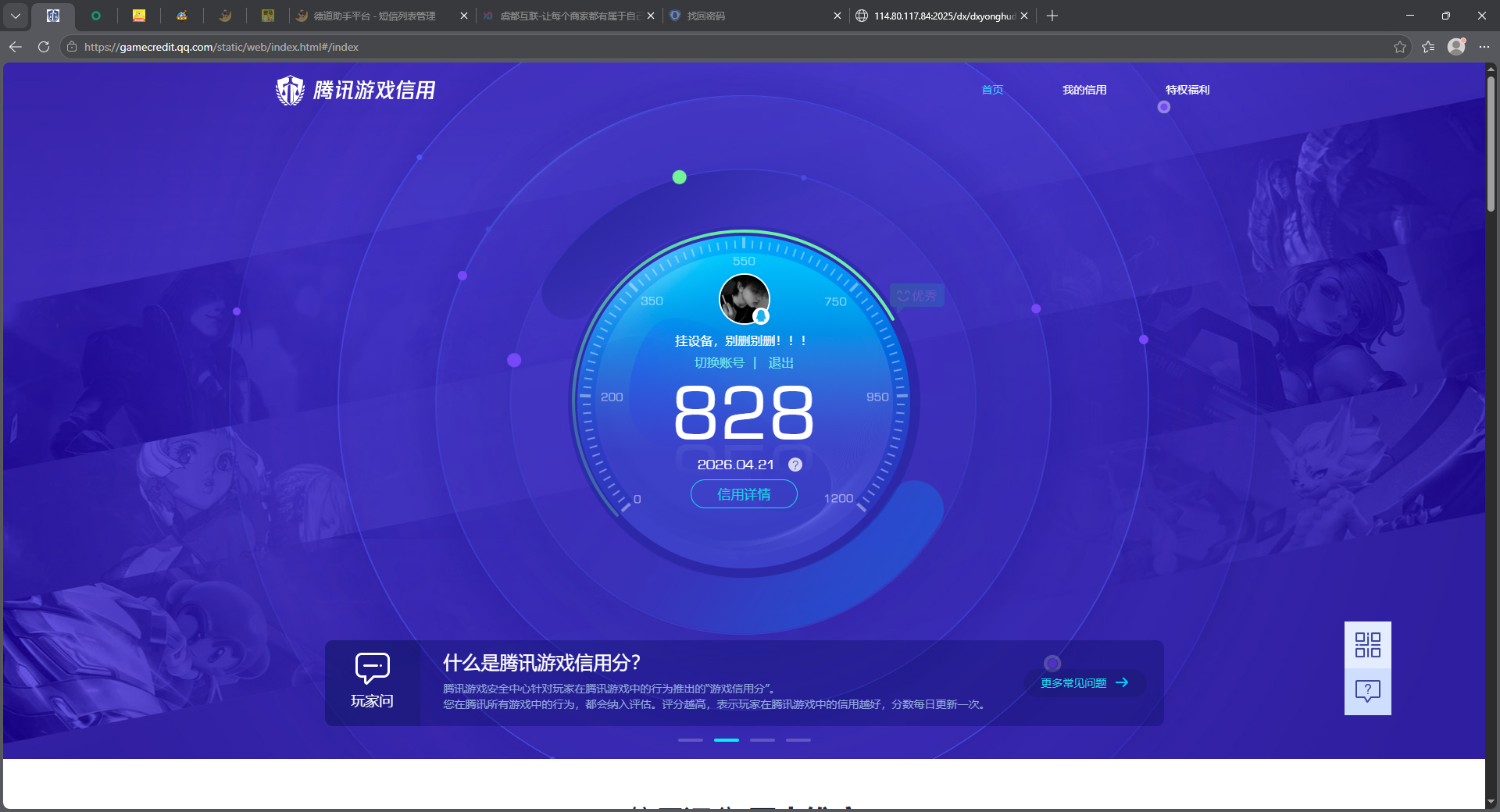Switch to the 德道助手平台 browser tab
Screen dimensions: 1500x812
(x=367, y=16)
